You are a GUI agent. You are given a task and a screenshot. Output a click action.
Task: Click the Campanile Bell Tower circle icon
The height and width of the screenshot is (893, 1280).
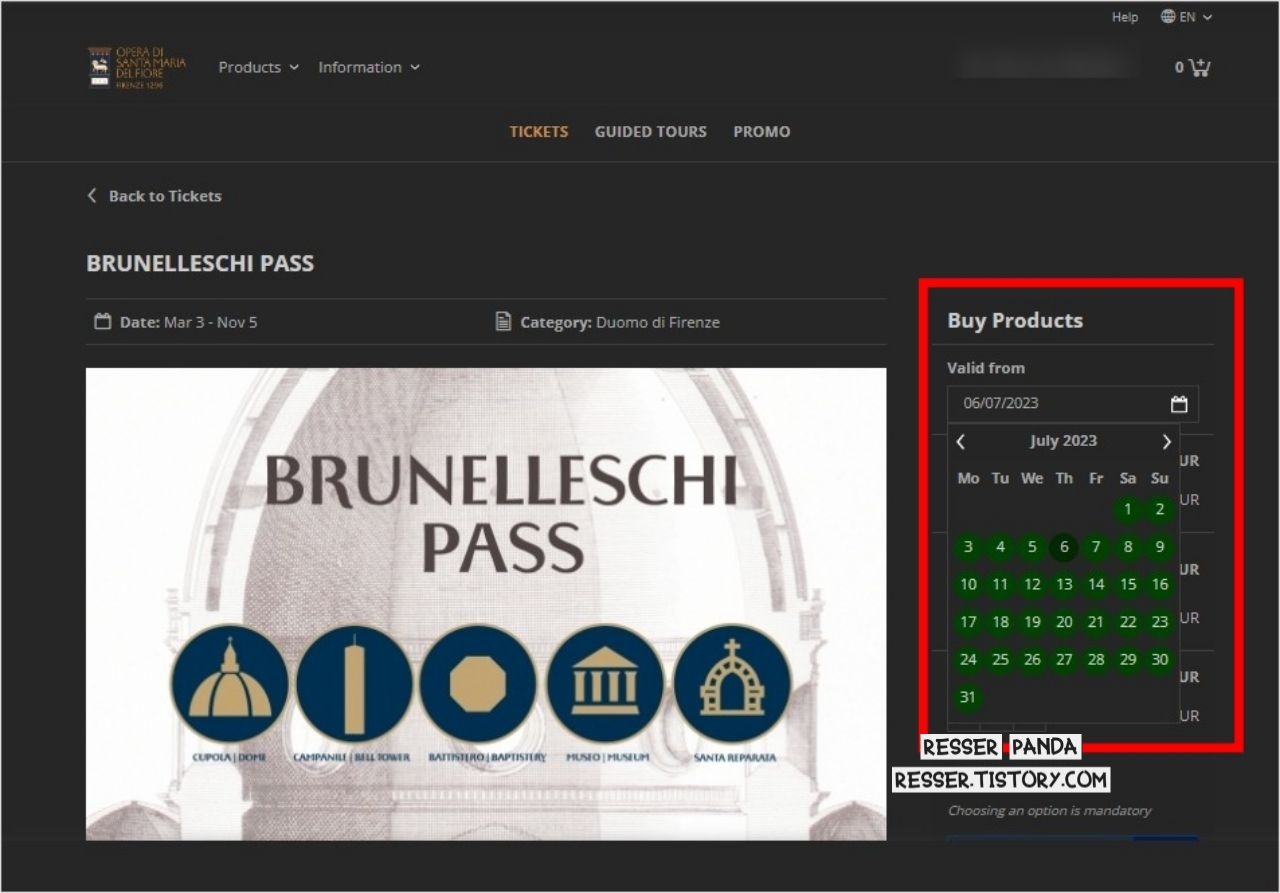coord(354,684)
